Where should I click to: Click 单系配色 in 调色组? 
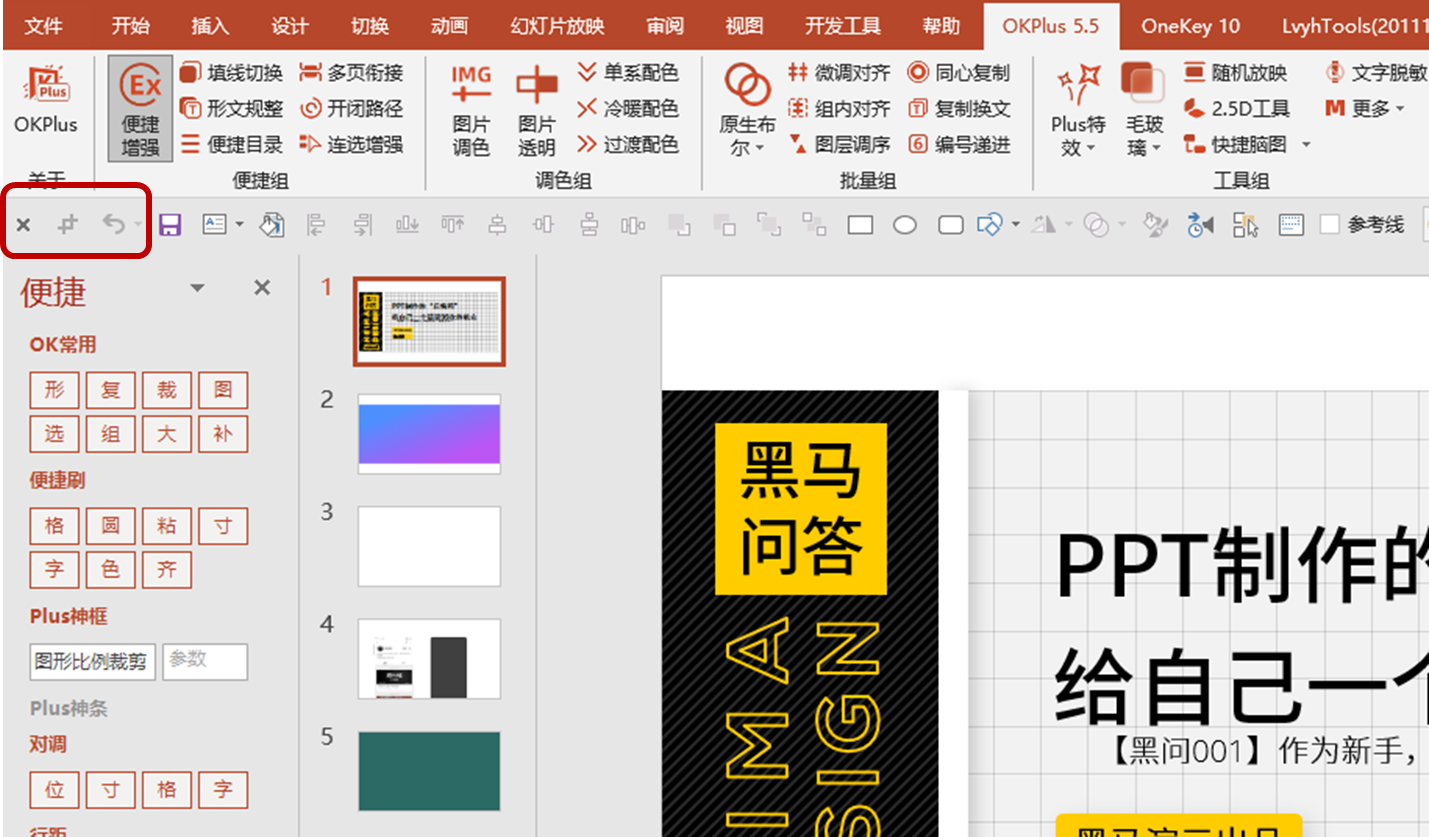click(628, 73)
